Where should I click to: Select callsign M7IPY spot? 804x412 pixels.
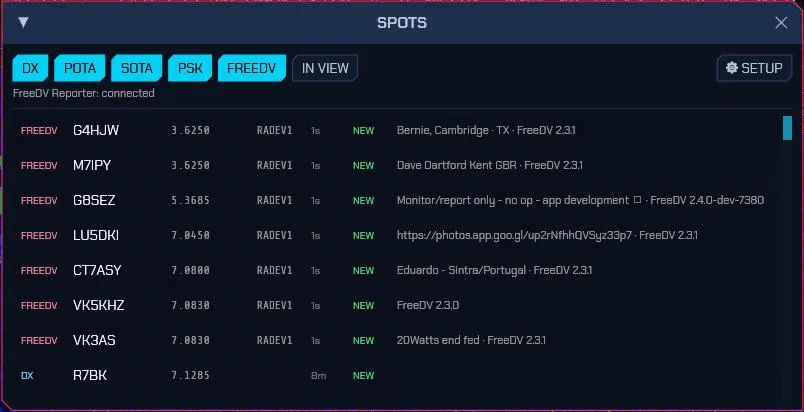click(x=92, y=166)
